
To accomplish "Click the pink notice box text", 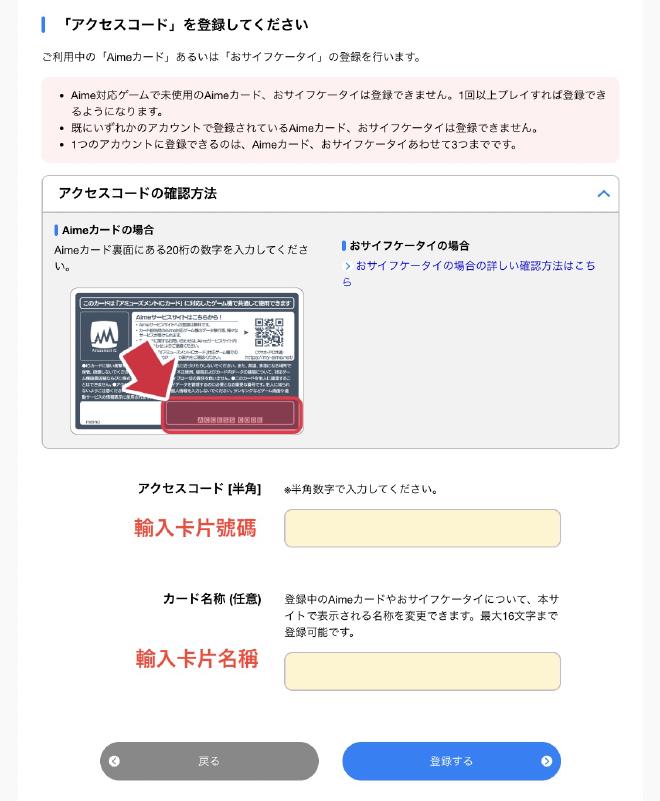I will pos(330,120).
